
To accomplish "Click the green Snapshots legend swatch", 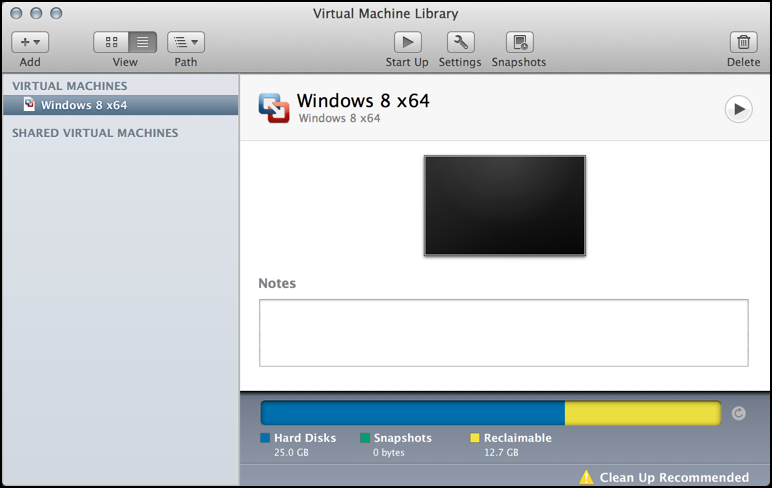I will tap(365, 438).
